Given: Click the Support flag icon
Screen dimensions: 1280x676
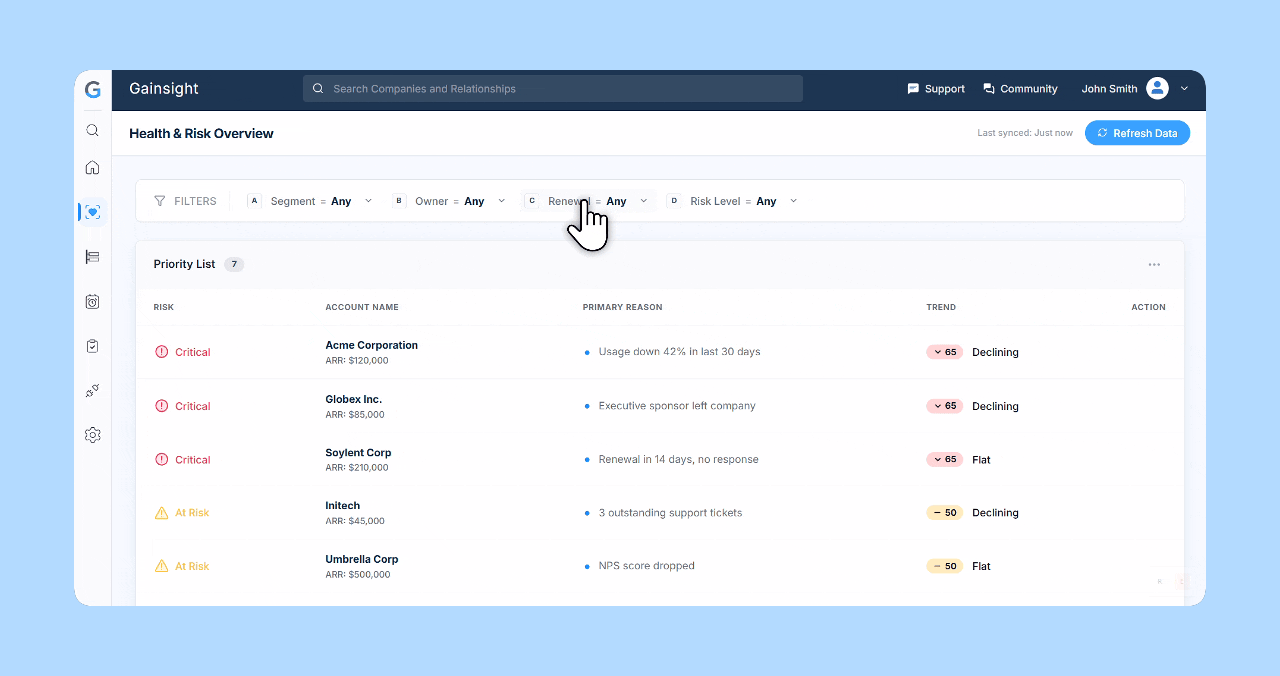Looking at the screenshot, I should click(x=911, y=88).
